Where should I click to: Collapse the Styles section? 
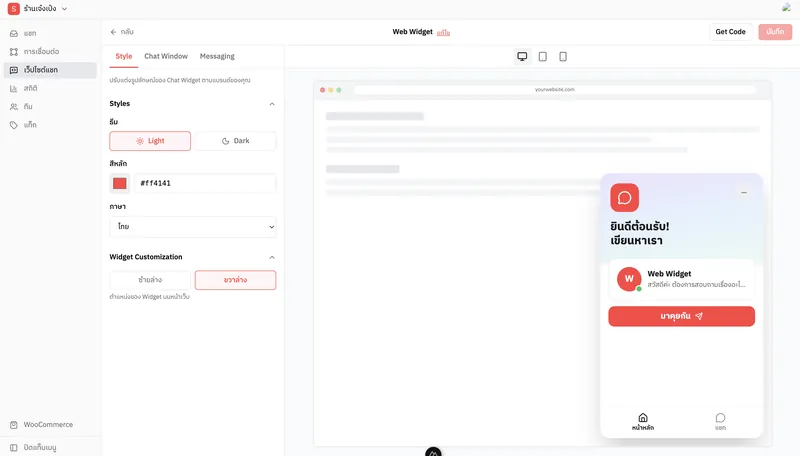pyautogui.click(x=272, y=104)
